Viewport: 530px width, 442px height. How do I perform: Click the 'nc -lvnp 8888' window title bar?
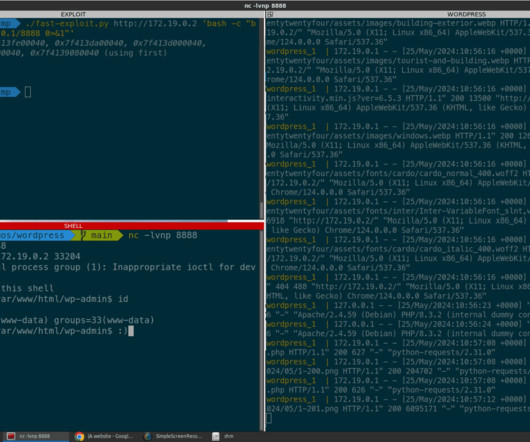(x=265, y=5)
